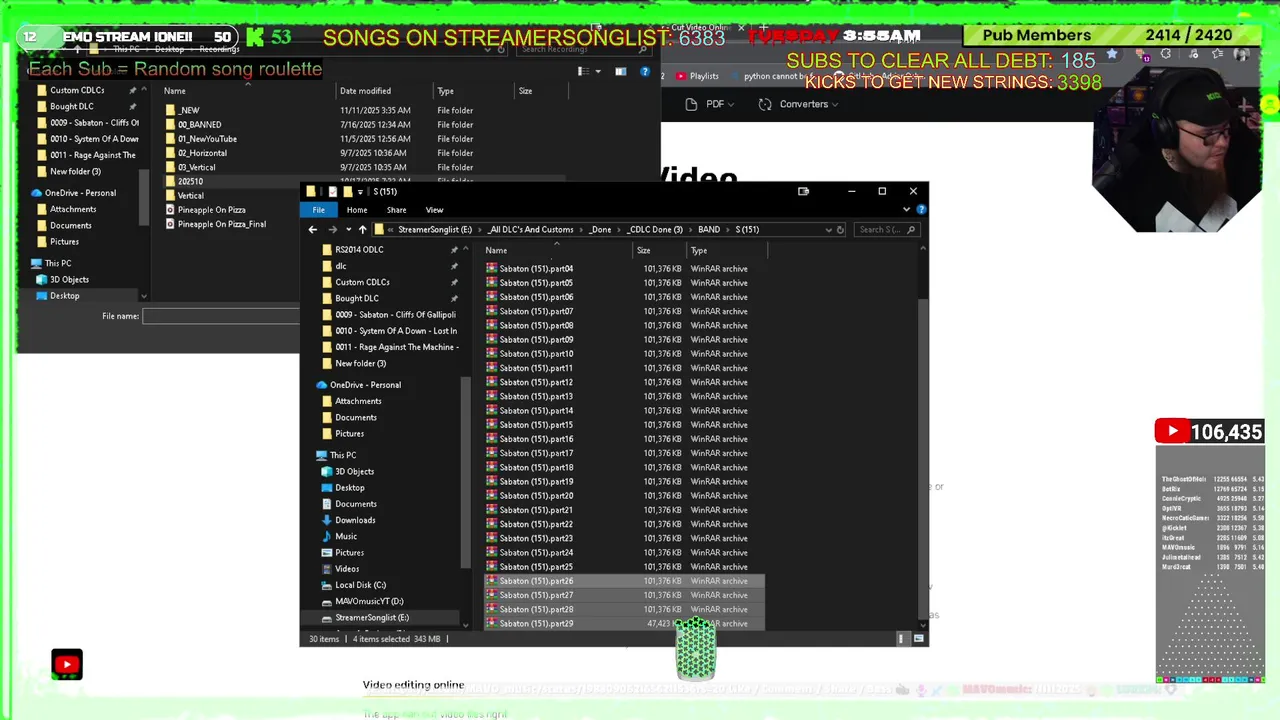The image size is (1280, 720).
Task: Switch to large icons view in status bar
Action: [918, 638]
